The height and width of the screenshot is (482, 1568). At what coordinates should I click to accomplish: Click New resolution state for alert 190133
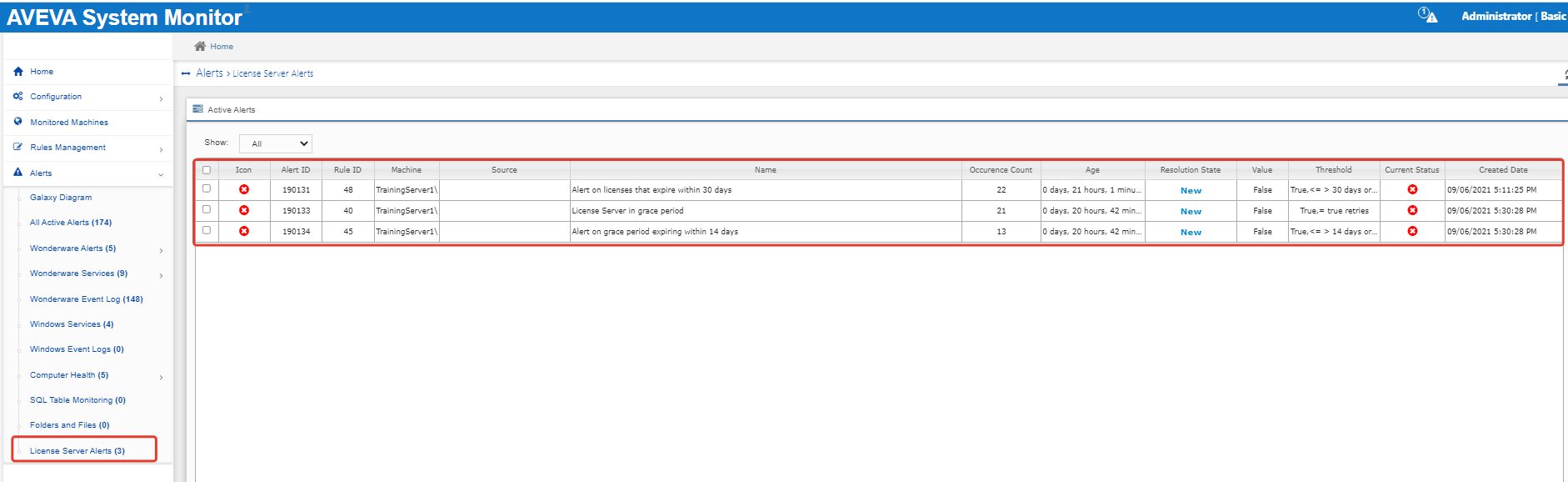pyautogui.click(x=1191, y=212)
